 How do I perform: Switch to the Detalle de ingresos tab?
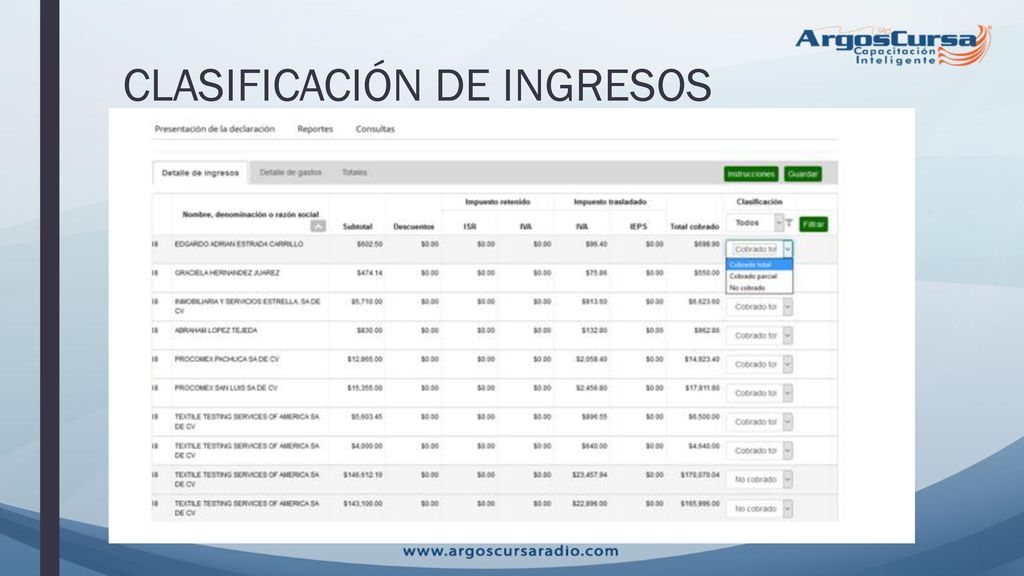200,173
